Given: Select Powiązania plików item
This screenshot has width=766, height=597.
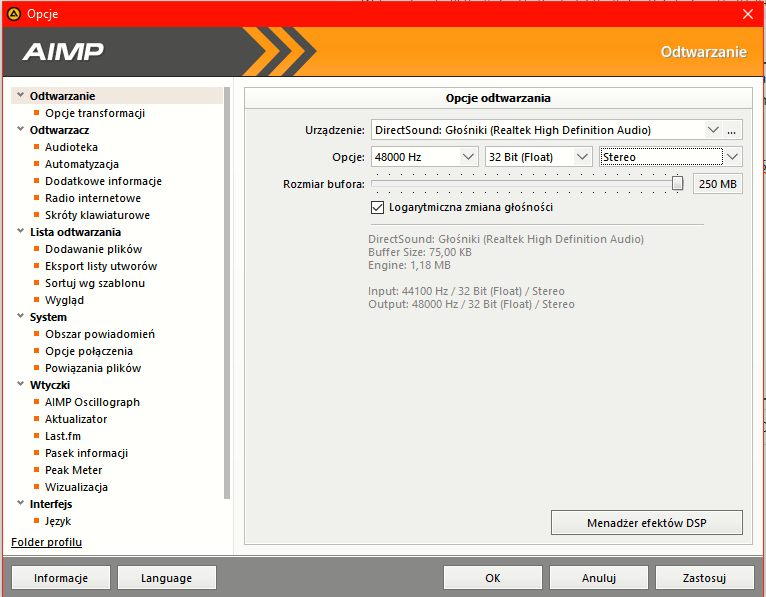Looking at the screenshot, I should tap(93, 368).
